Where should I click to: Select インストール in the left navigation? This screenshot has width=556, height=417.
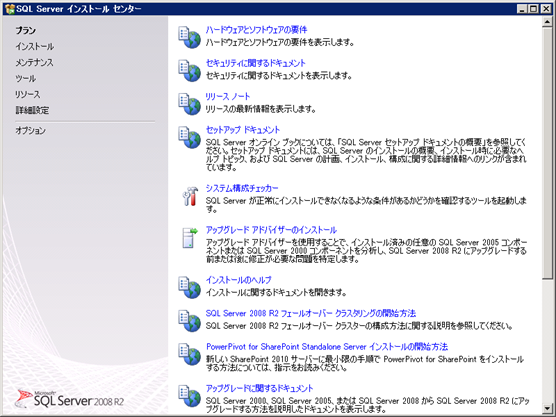(x=35, y=46)
